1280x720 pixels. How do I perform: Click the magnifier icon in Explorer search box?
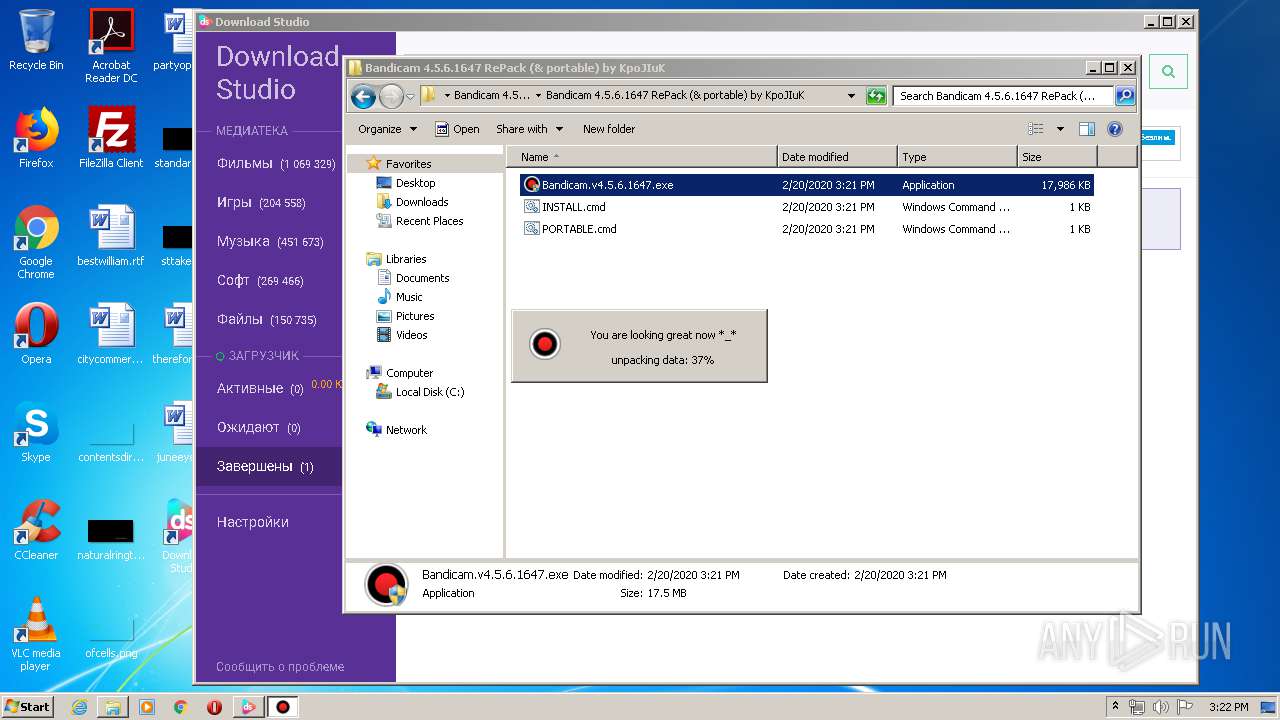pos(1125,96)
